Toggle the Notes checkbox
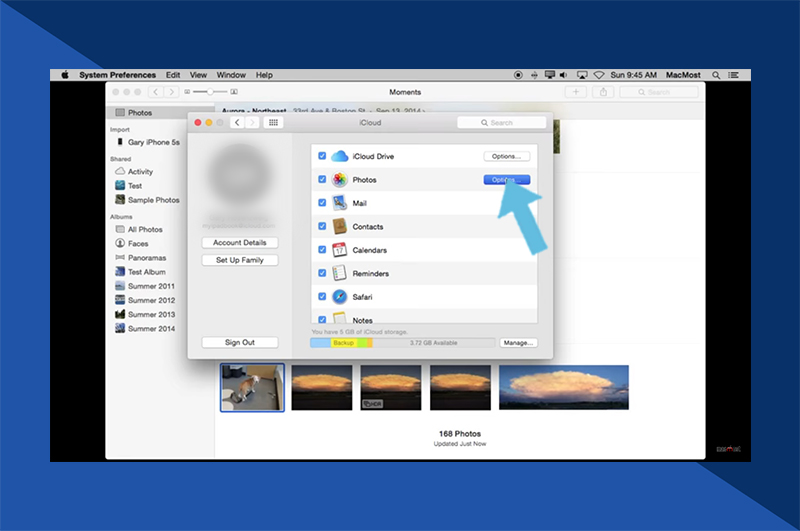The image size is (800, 531). coord(322,320)
